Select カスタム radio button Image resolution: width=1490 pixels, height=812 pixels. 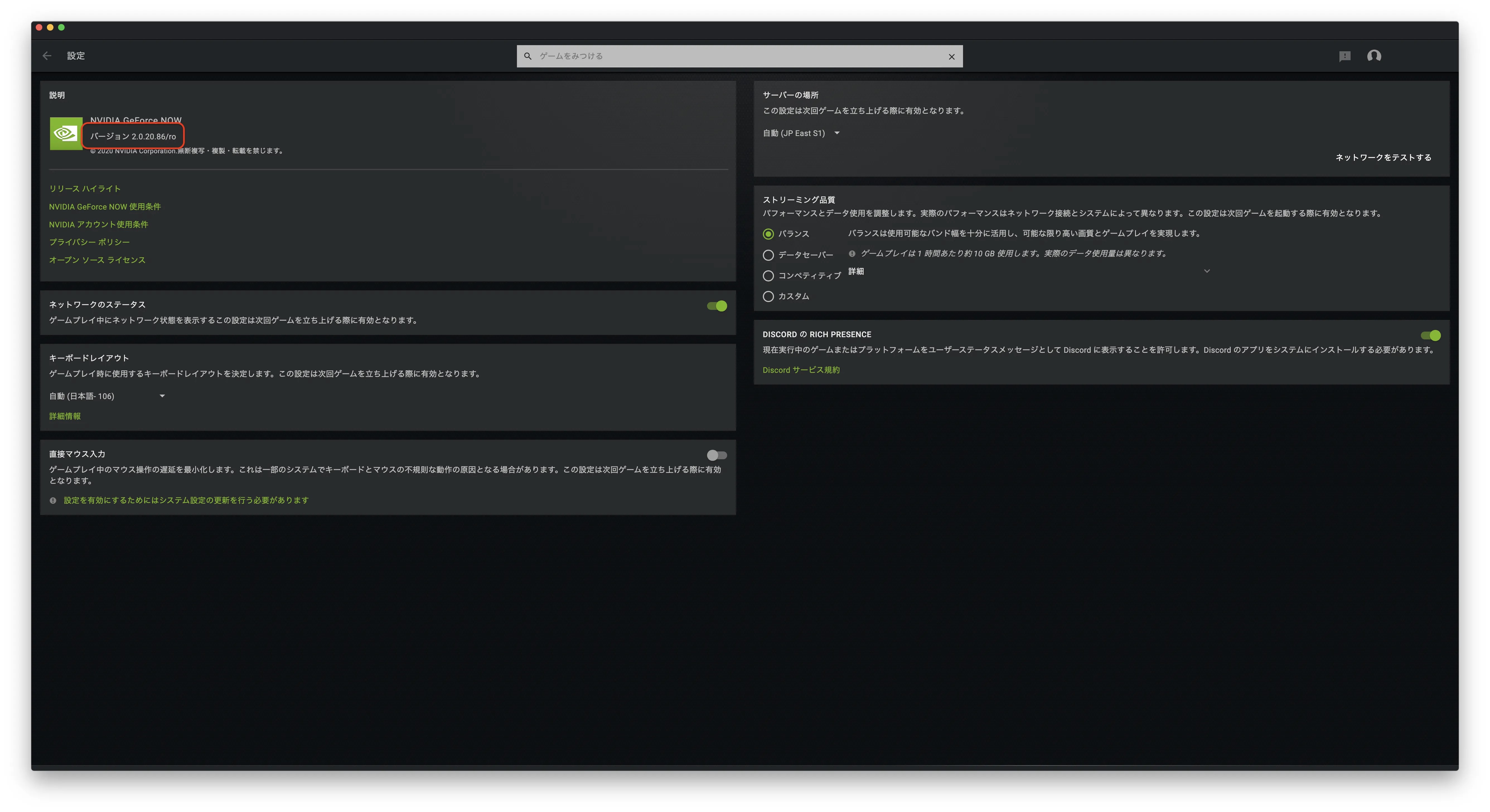click(x=768, y=296)
